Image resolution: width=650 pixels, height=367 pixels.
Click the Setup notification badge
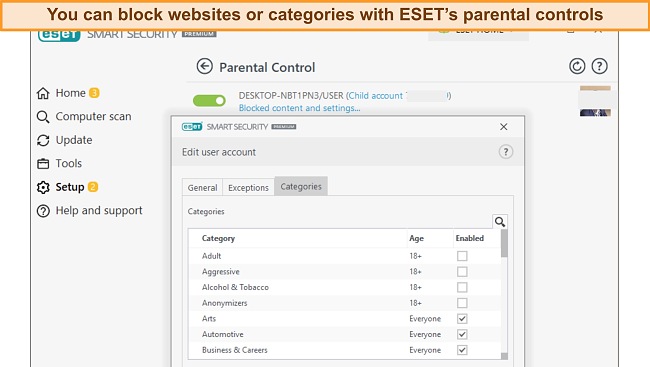pyautogui.click(x=93, y=187)
